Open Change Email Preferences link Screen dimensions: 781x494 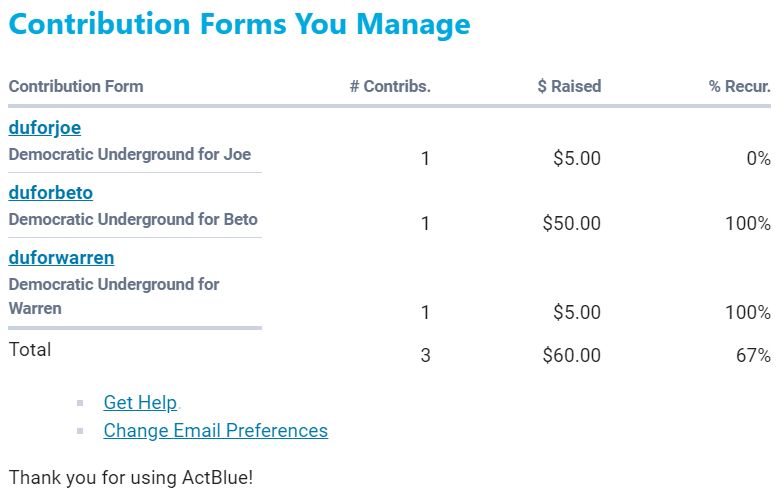[215, 431]
